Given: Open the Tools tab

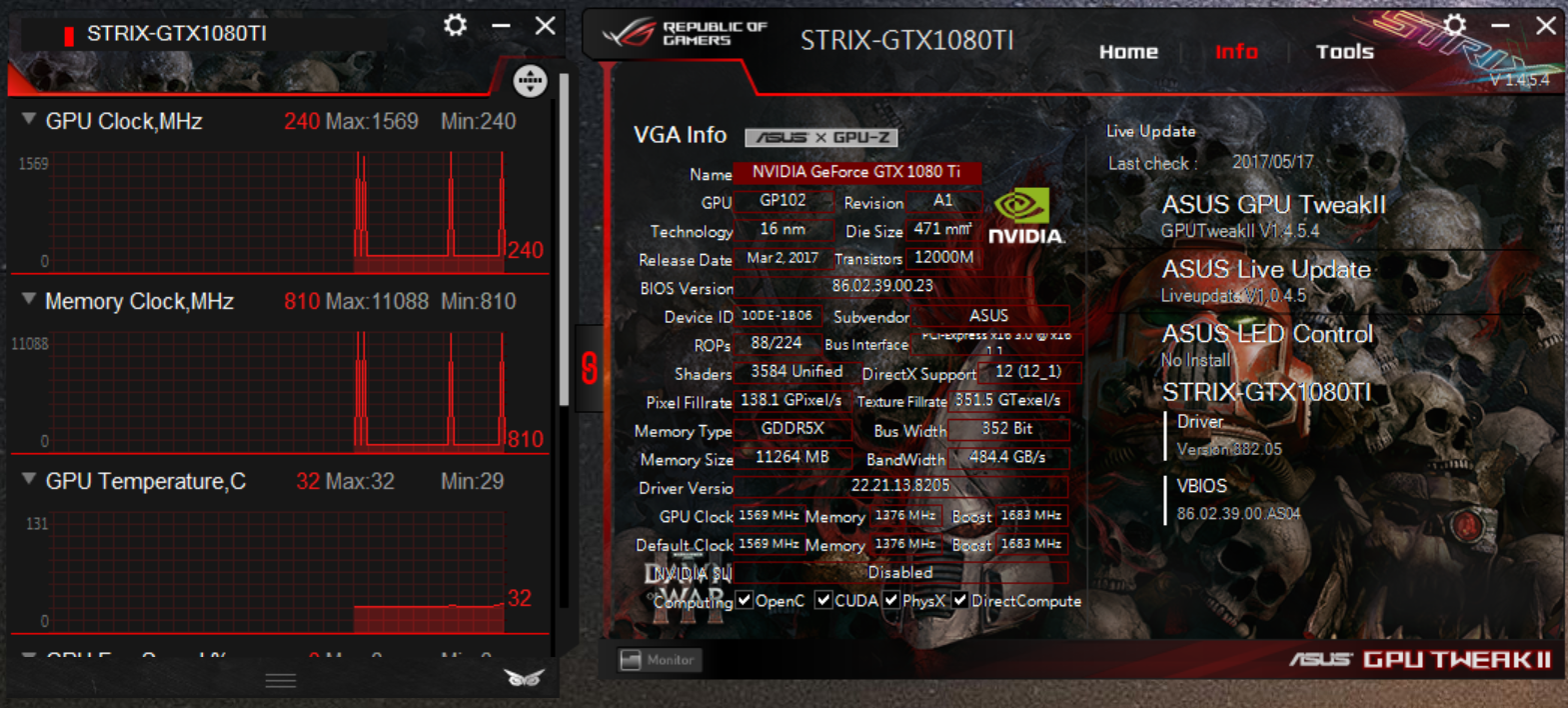Looking at the screenshot, I should tap(1344, 52).
